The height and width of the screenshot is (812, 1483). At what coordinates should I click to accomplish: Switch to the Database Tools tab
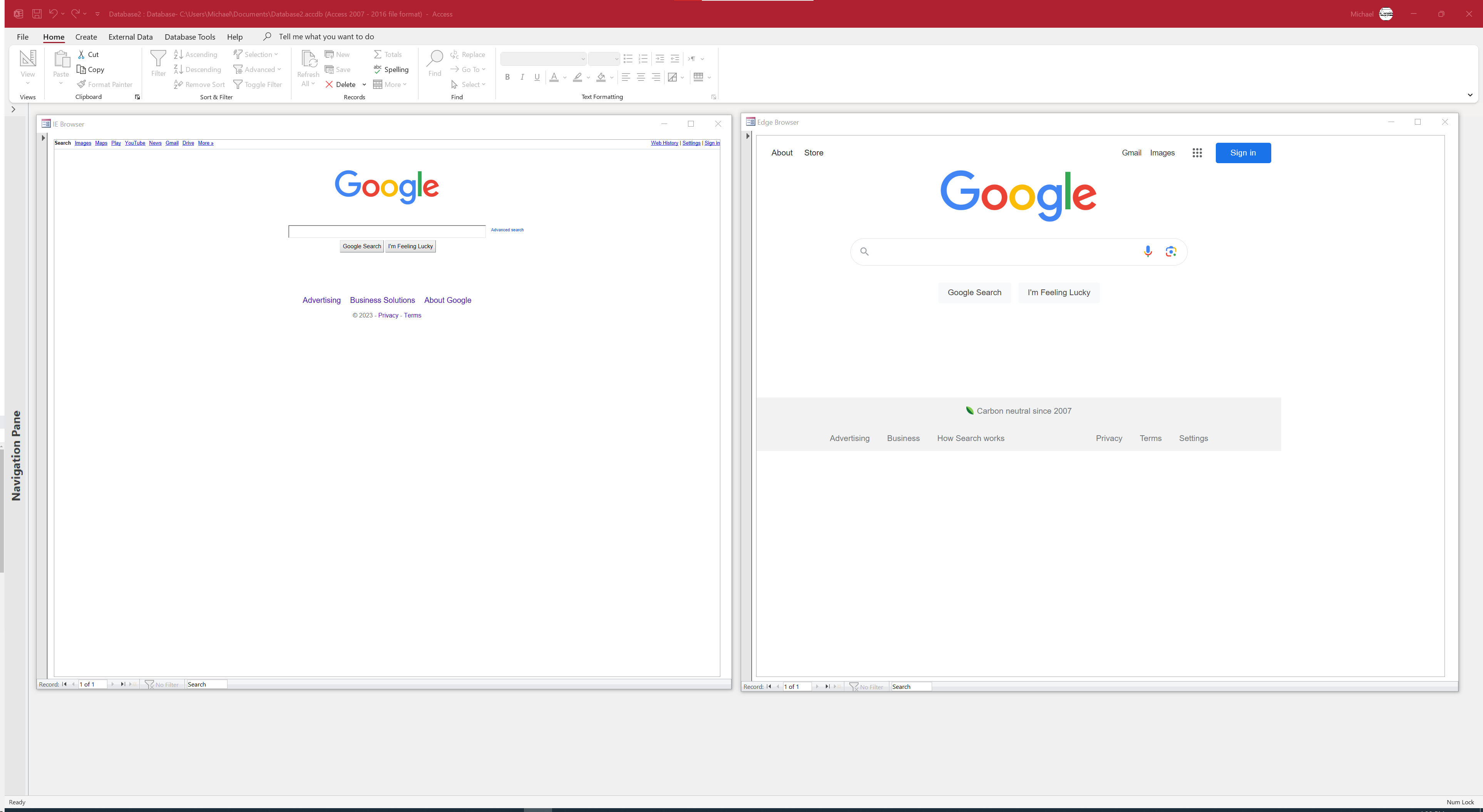click(x=189, y=37)
